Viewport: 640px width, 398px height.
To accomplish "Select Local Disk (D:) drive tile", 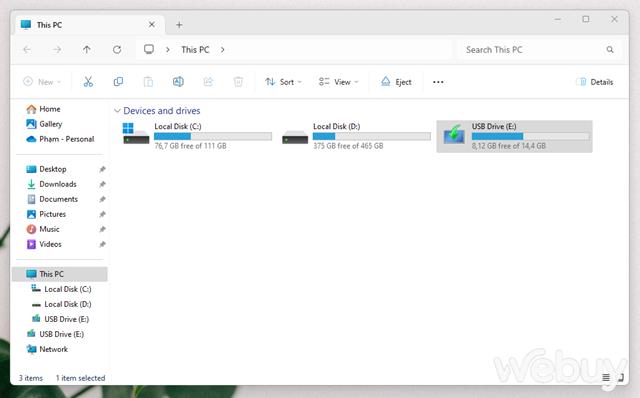I will [x=356, y=136].
